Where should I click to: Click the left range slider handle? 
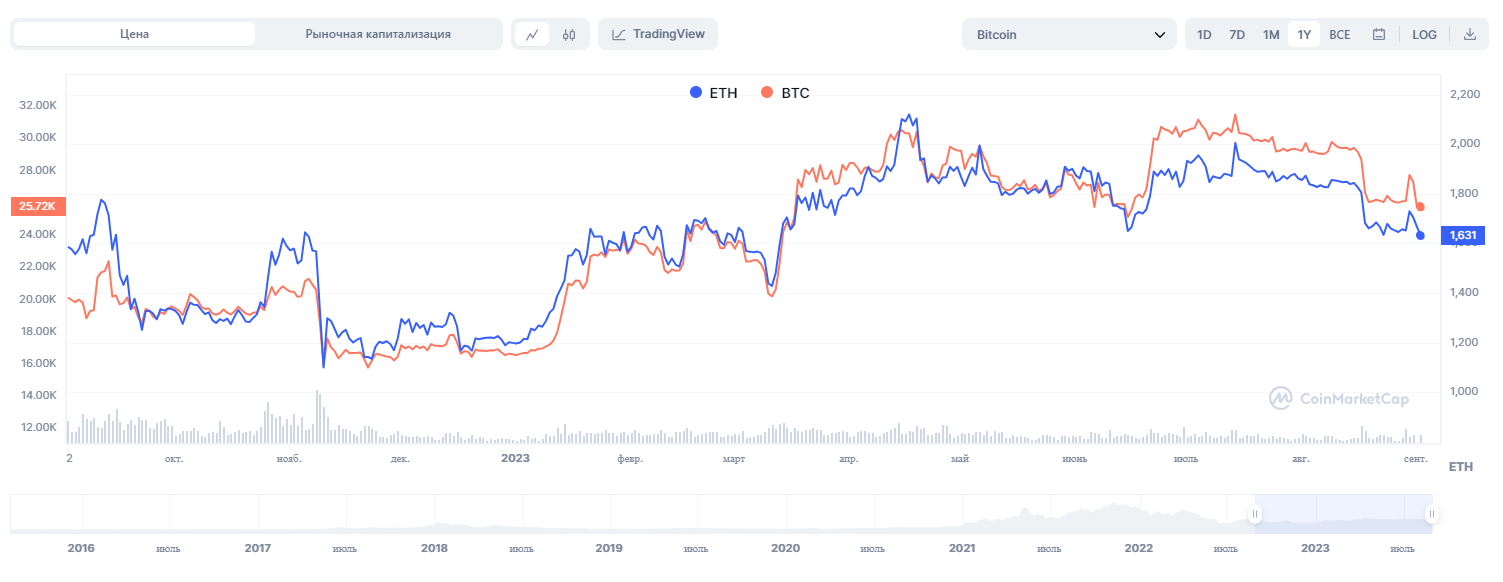[x=1255, y=514]
